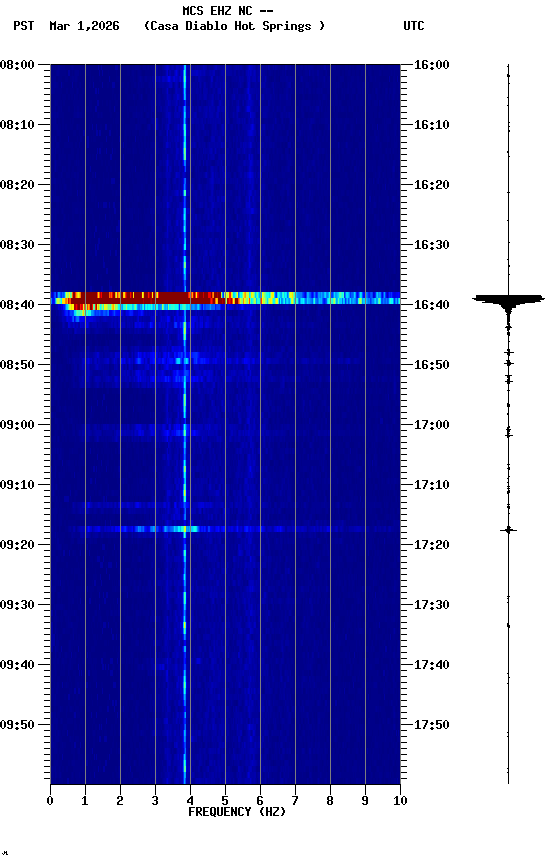The image size is (552, 864).
Task: Click the '09:00' PST time label
Action: point(17,425)
